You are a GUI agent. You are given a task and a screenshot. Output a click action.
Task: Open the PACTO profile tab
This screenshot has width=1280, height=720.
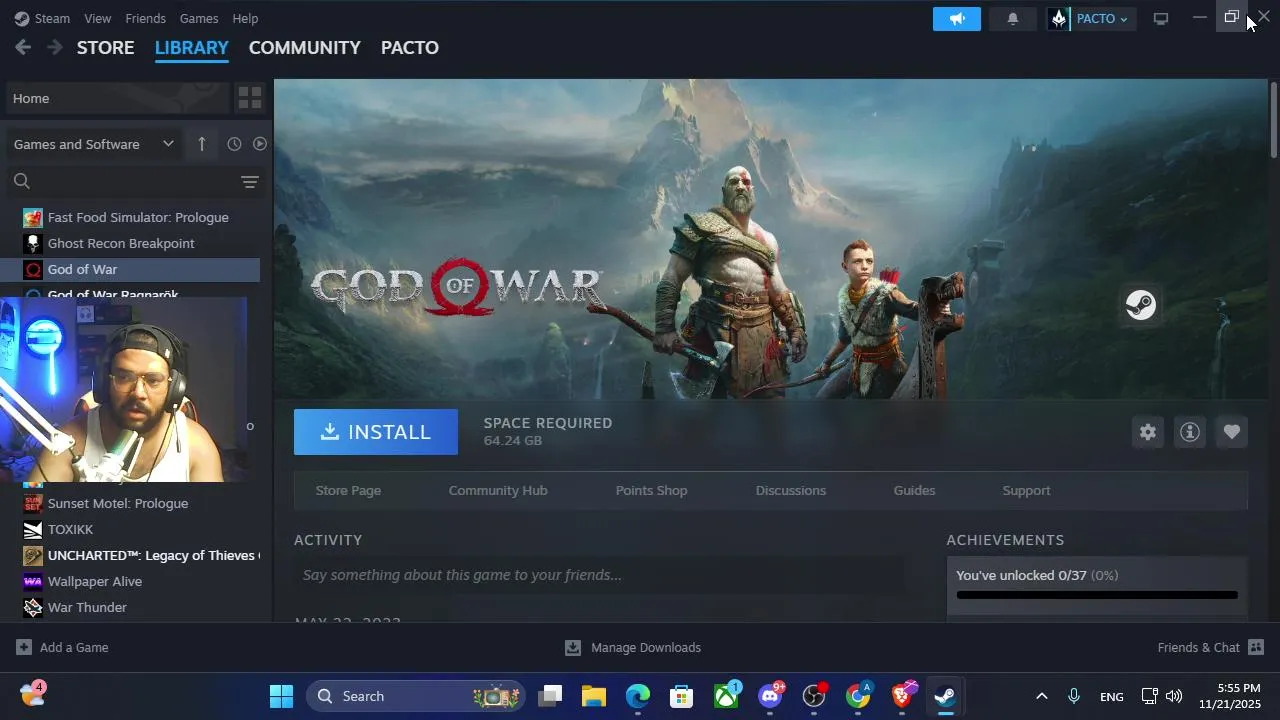[x=410, y=47]
